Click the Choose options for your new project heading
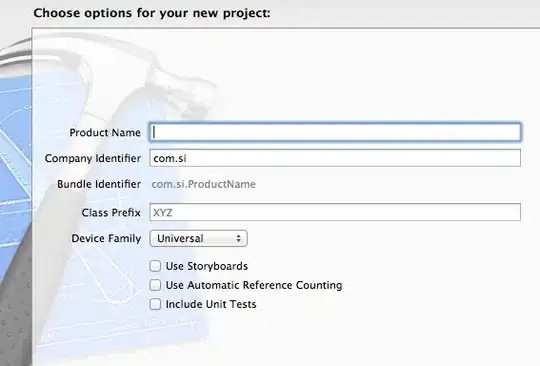This screenshot has width=540, height=366. (x=152, y=13)
